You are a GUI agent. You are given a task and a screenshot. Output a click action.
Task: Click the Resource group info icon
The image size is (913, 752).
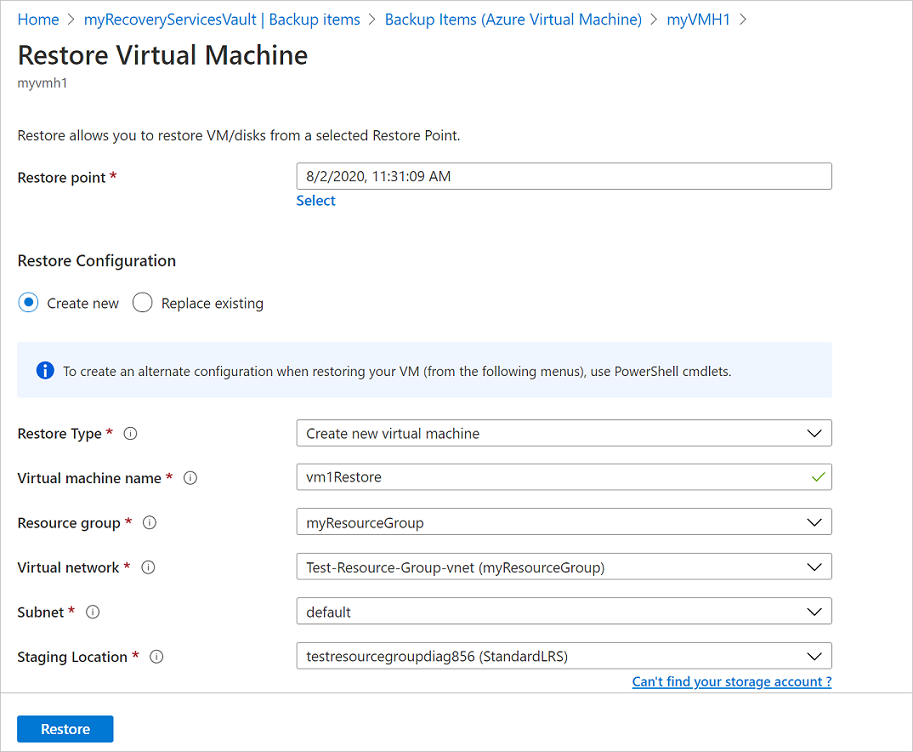(149, 523)
